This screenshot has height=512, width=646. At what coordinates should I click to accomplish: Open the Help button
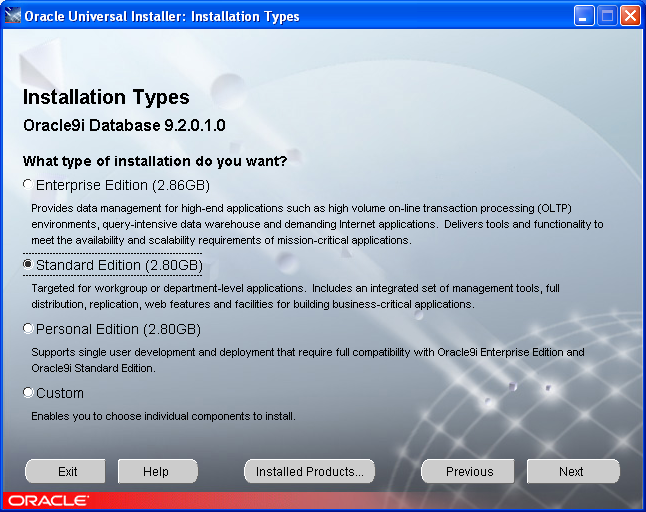pos(158,471)
